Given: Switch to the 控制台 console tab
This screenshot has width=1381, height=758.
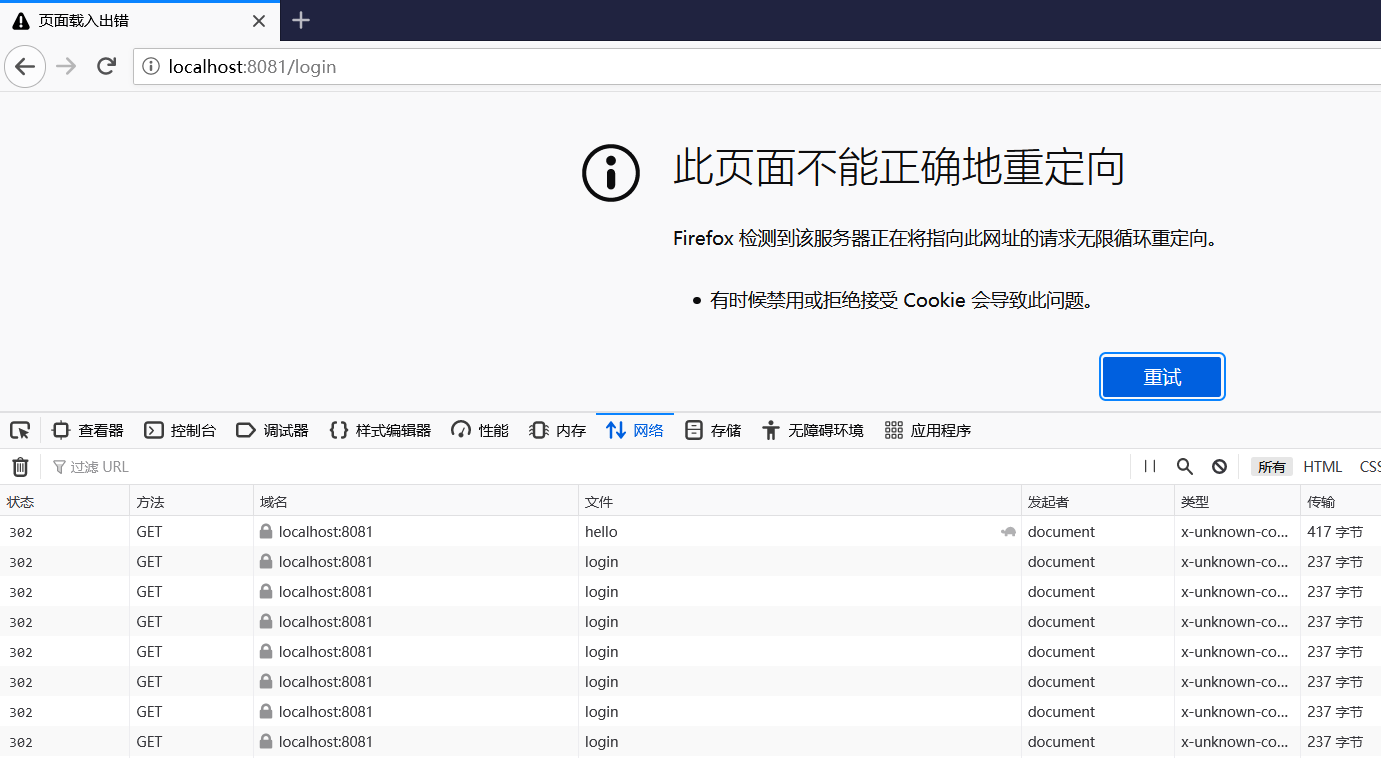Looking at the screenshot, I should pyautogui.click(x=180, y=430).
